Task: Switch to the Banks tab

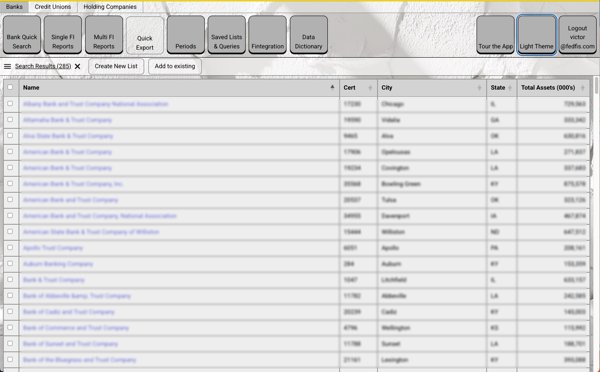Action: click(14, 7)
